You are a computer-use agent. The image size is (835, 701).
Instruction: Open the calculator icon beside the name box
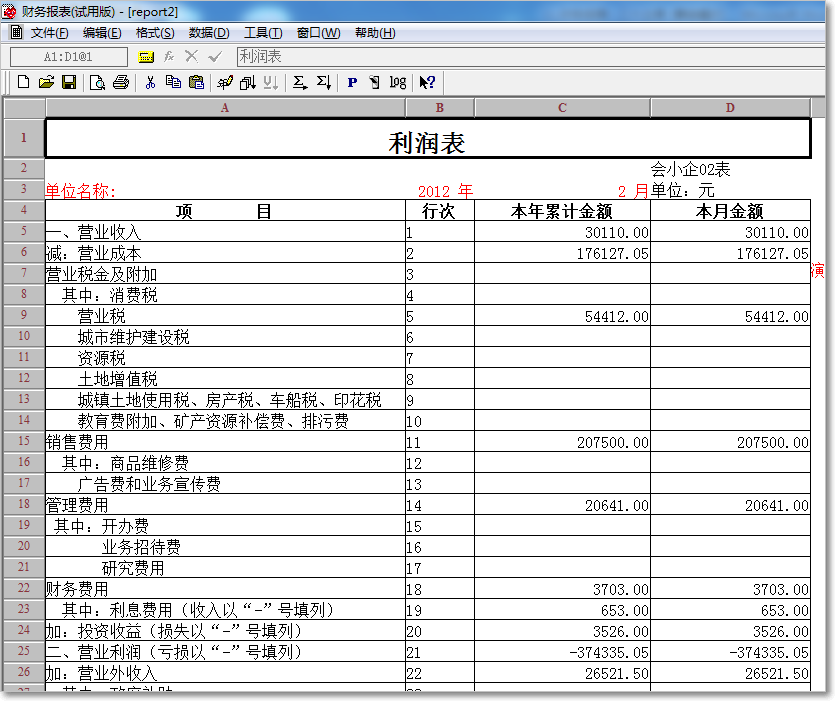[145, 56]
